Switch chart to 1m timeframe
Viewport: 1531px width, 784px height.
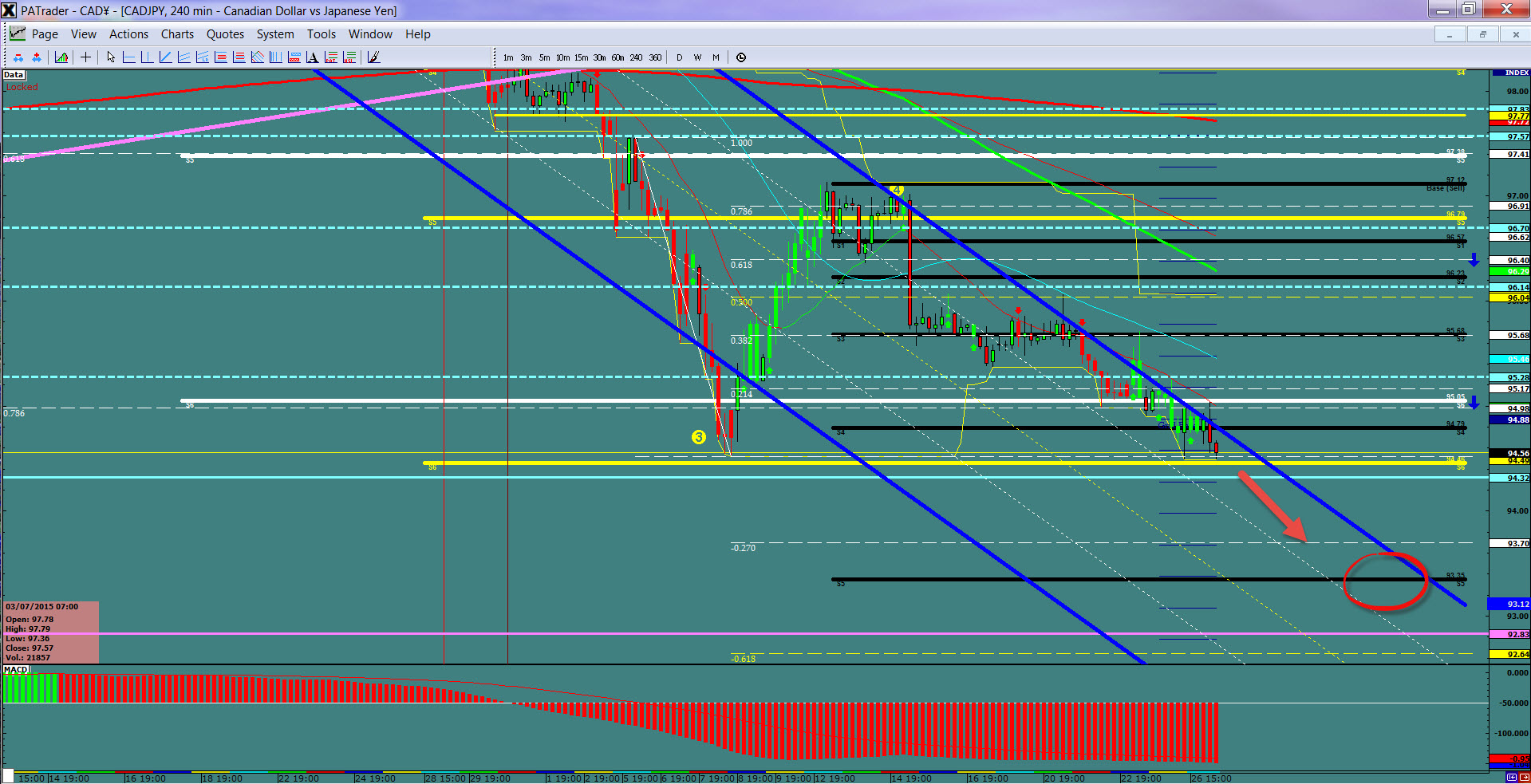point(508,57)
